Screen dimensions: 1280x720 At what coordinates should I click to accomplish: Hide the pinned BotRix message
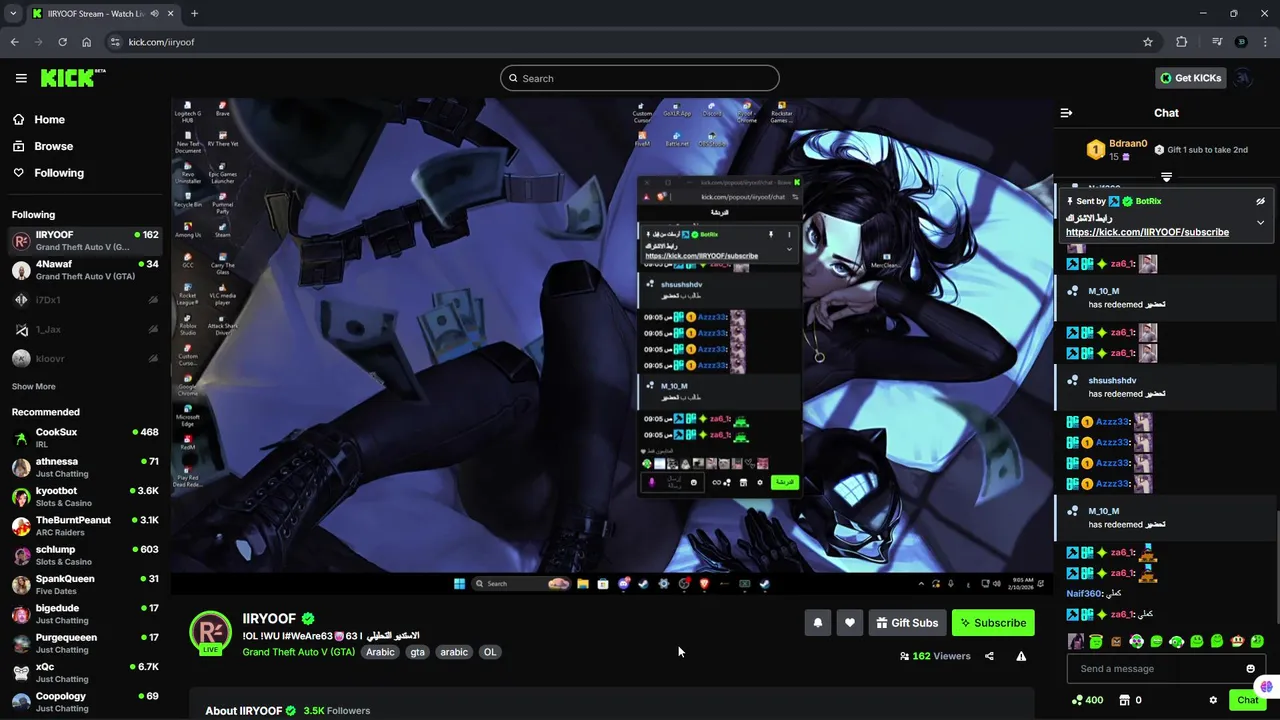click(1260, 201)
